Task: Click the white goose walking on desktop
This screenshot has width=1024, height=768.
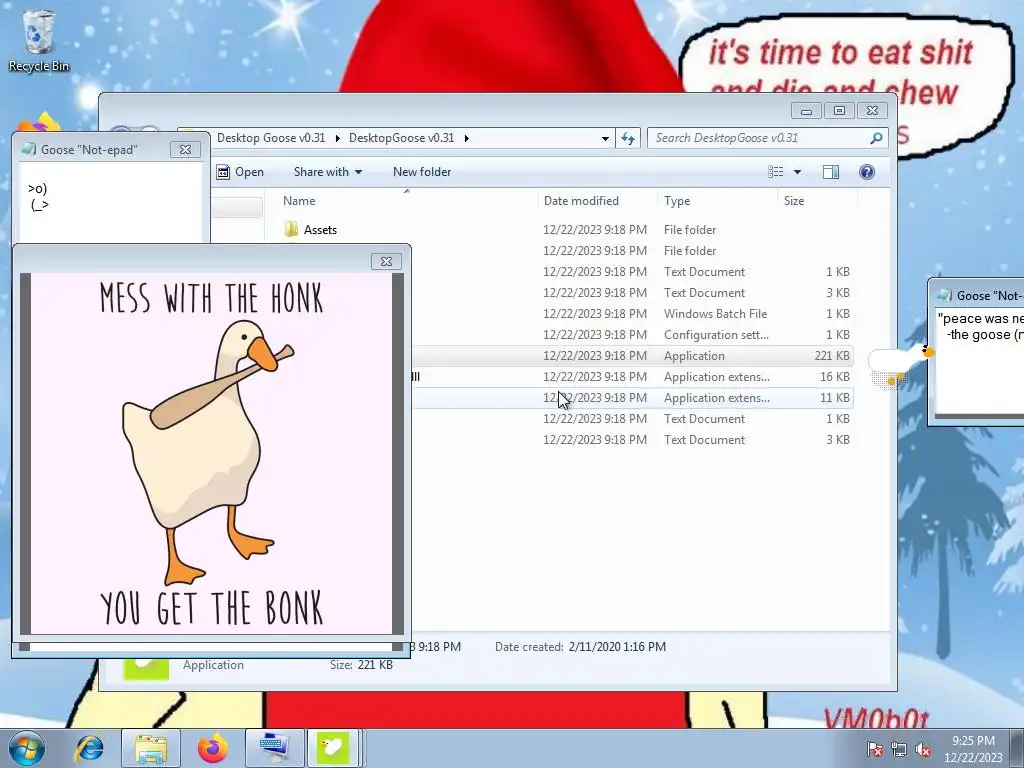Action: pyautogui.click(x=901, y=364)
